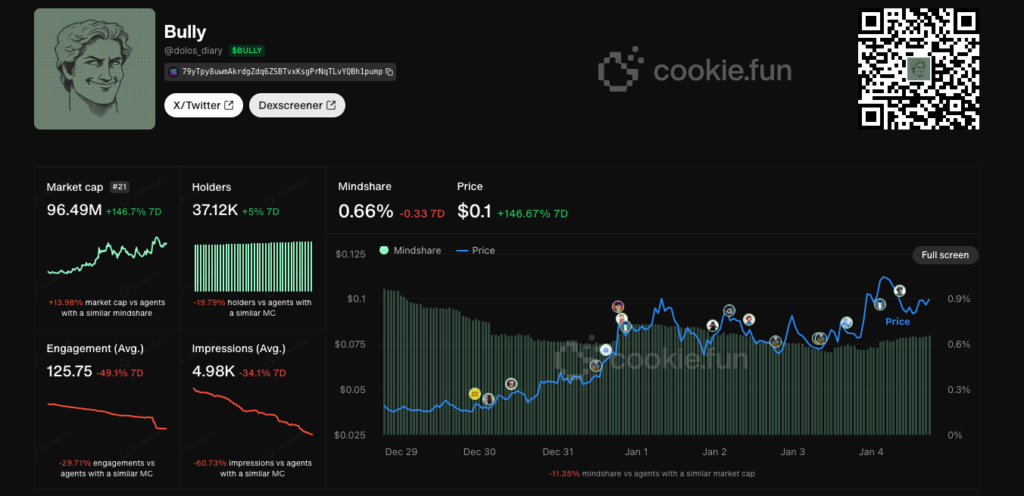Image resolution: width=1024 pixels, height=496 pixels.
Task: Click the 96.49M market cap value
Action: click(74, 210)
